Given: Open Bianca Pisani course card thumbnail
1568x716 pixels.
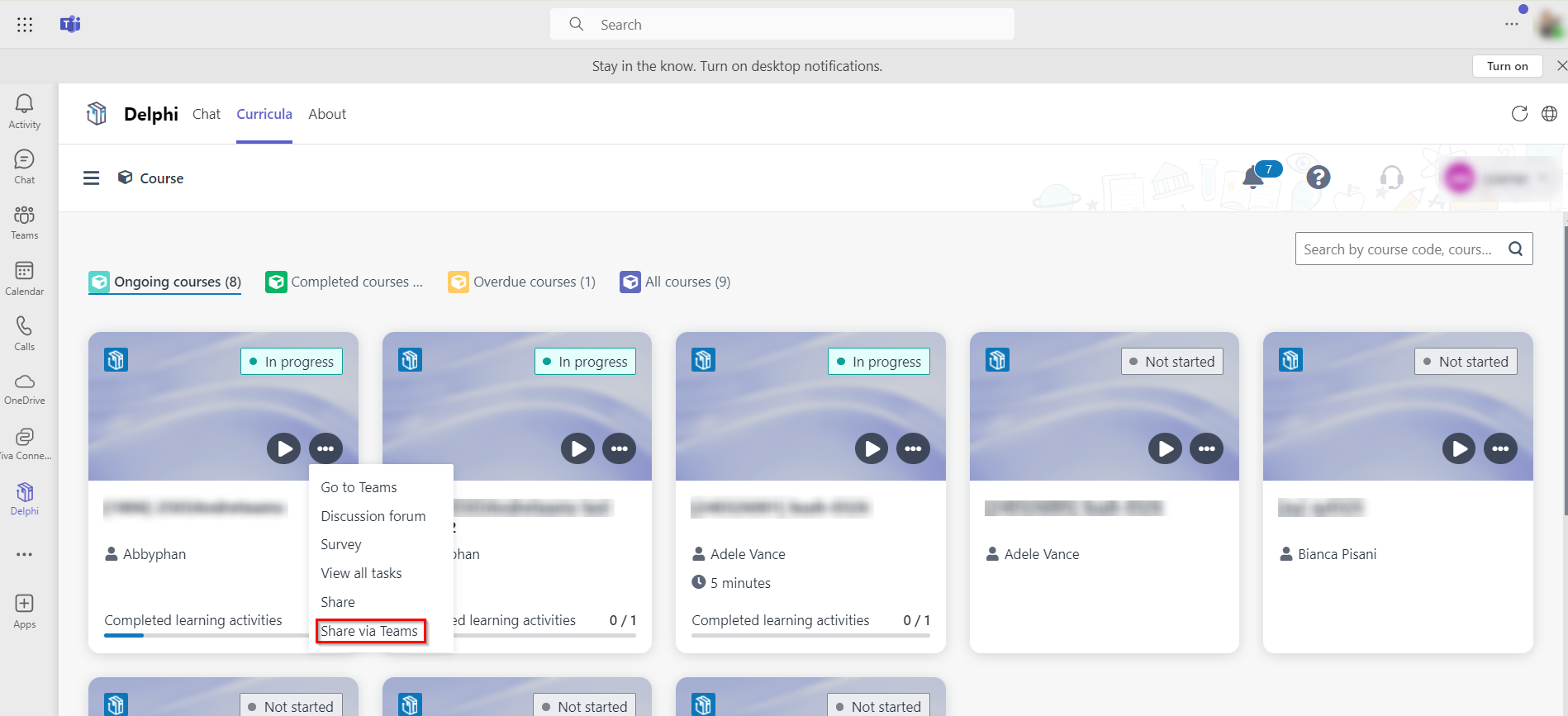Looking at the screenshot, I should pos(1398,406).
